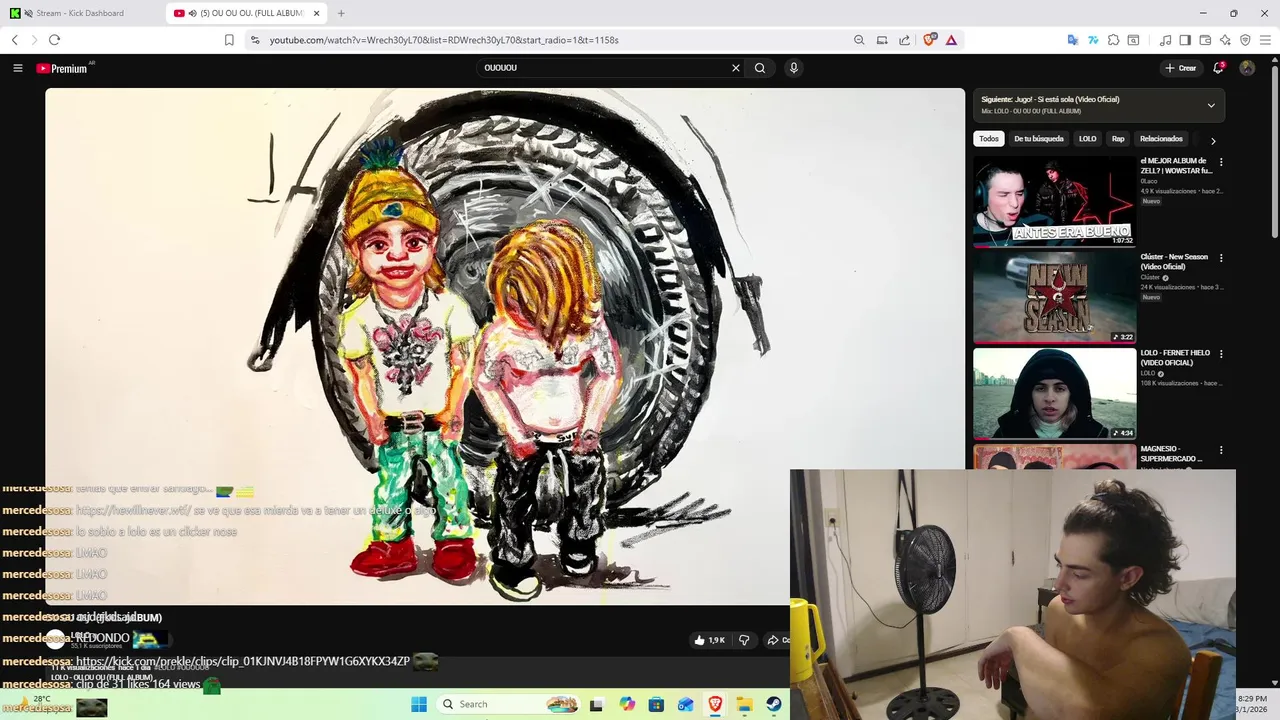Open options for Clúster New Season video
Image resolution: width=1280 pixels, height=720 pixels.
point(1220,258)
